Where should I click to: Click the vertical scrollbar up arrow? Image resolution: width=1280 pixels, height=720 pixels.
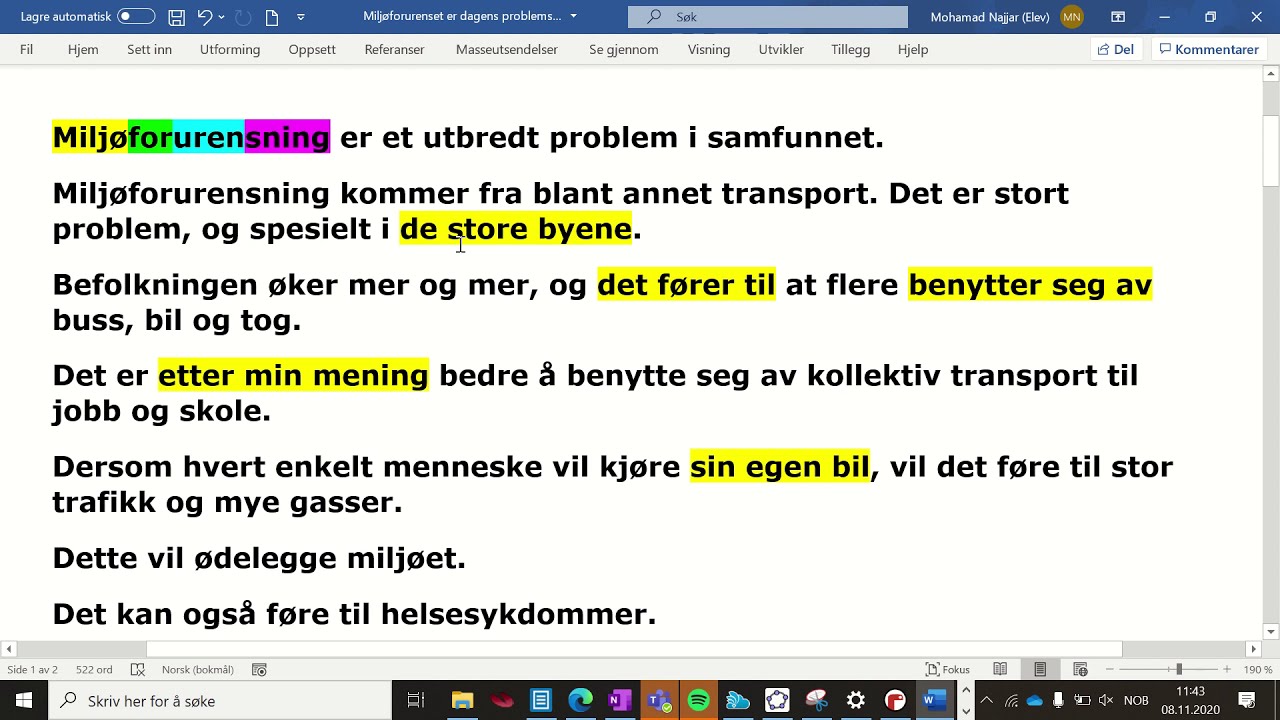point(1271,74)
